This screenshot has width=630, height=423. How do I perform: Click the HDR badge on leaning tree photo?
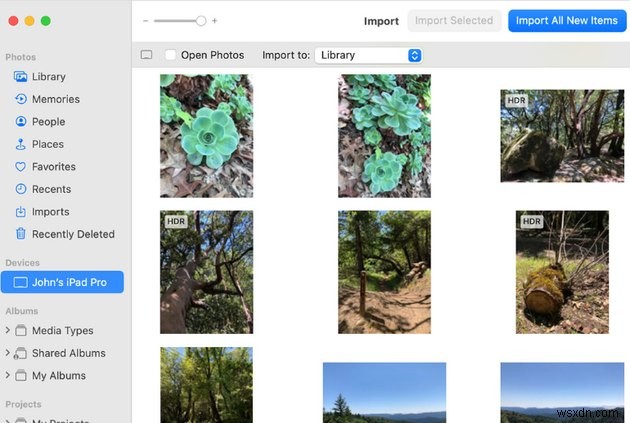coord(176,221)
